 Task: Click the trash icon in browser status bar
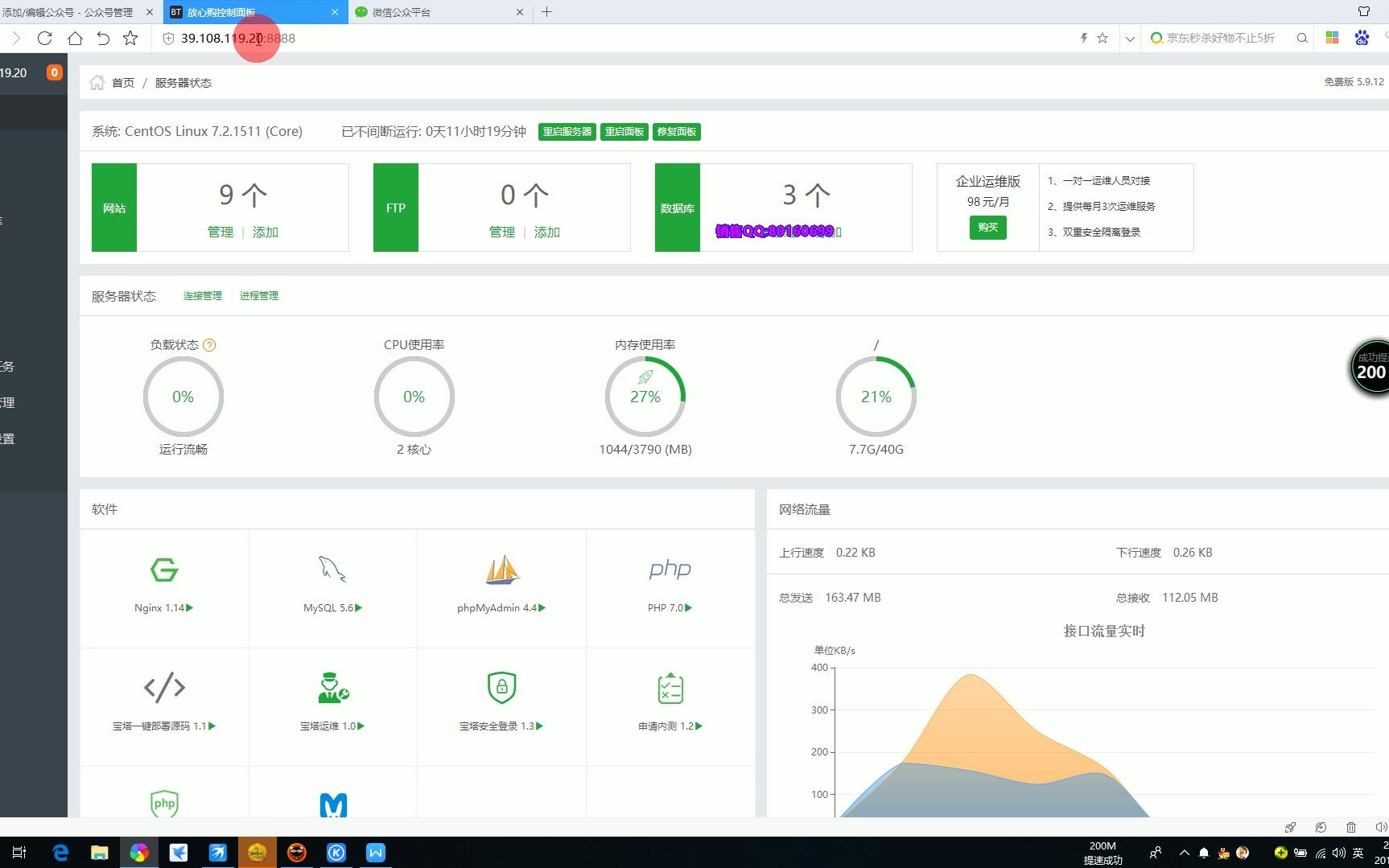point(1351,827)
